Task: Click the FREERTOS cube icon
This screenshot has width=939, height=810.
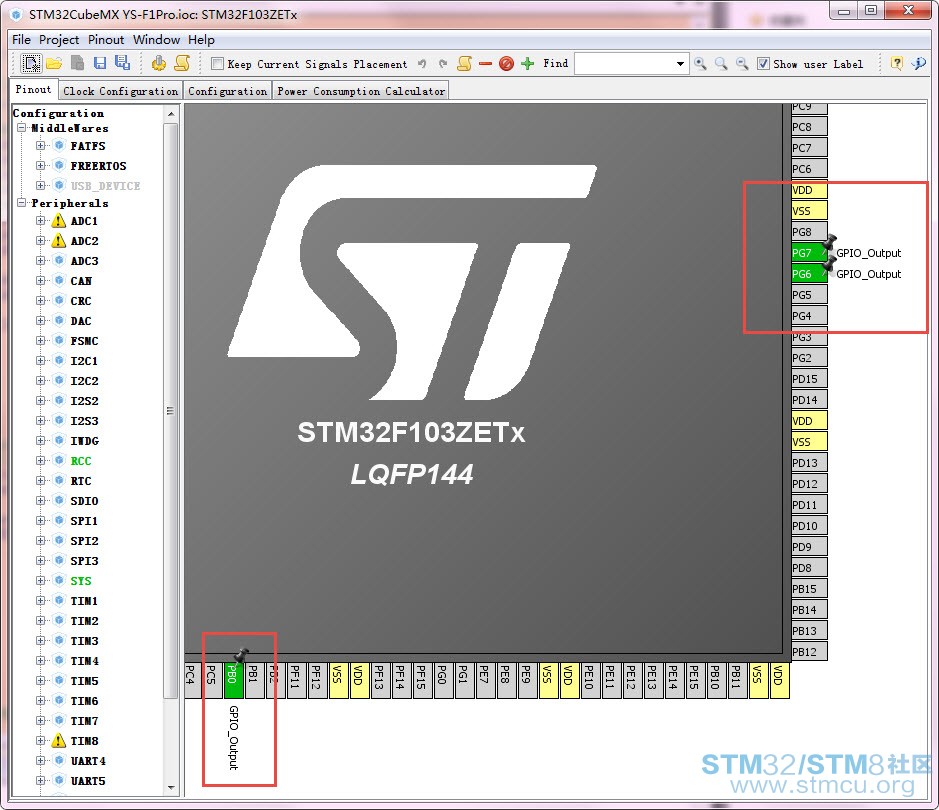Action: [x=59, y=165]
